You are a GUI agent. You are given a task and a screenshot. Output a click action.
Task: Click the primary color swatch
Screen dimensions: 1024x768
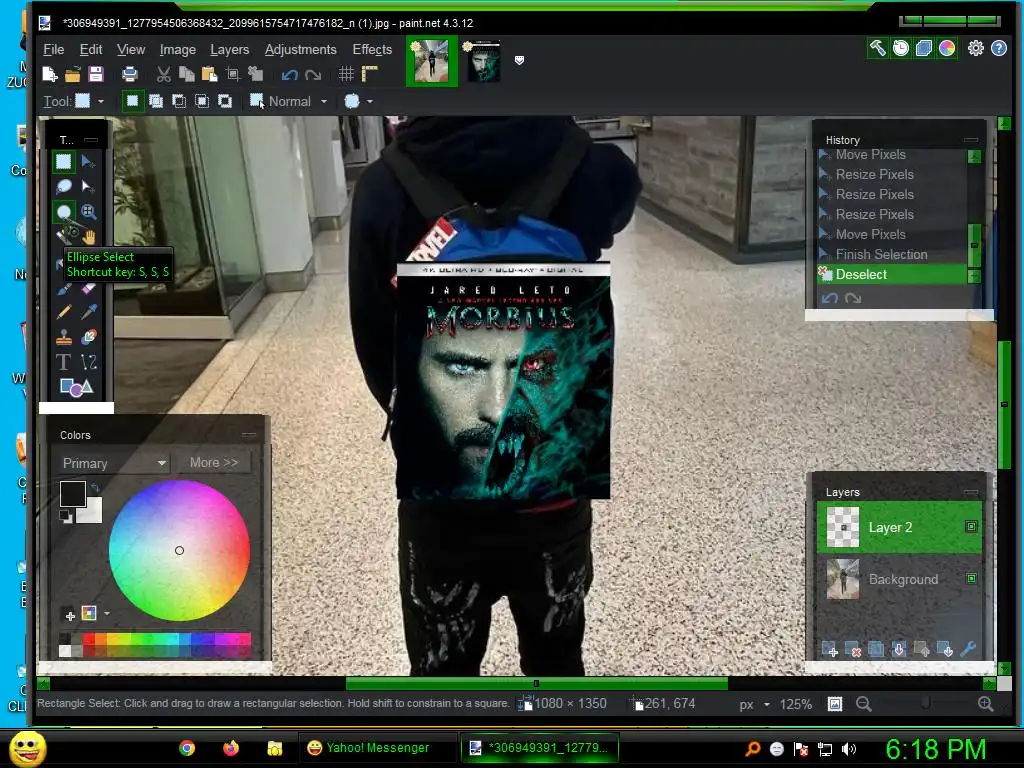pos(72,493)
